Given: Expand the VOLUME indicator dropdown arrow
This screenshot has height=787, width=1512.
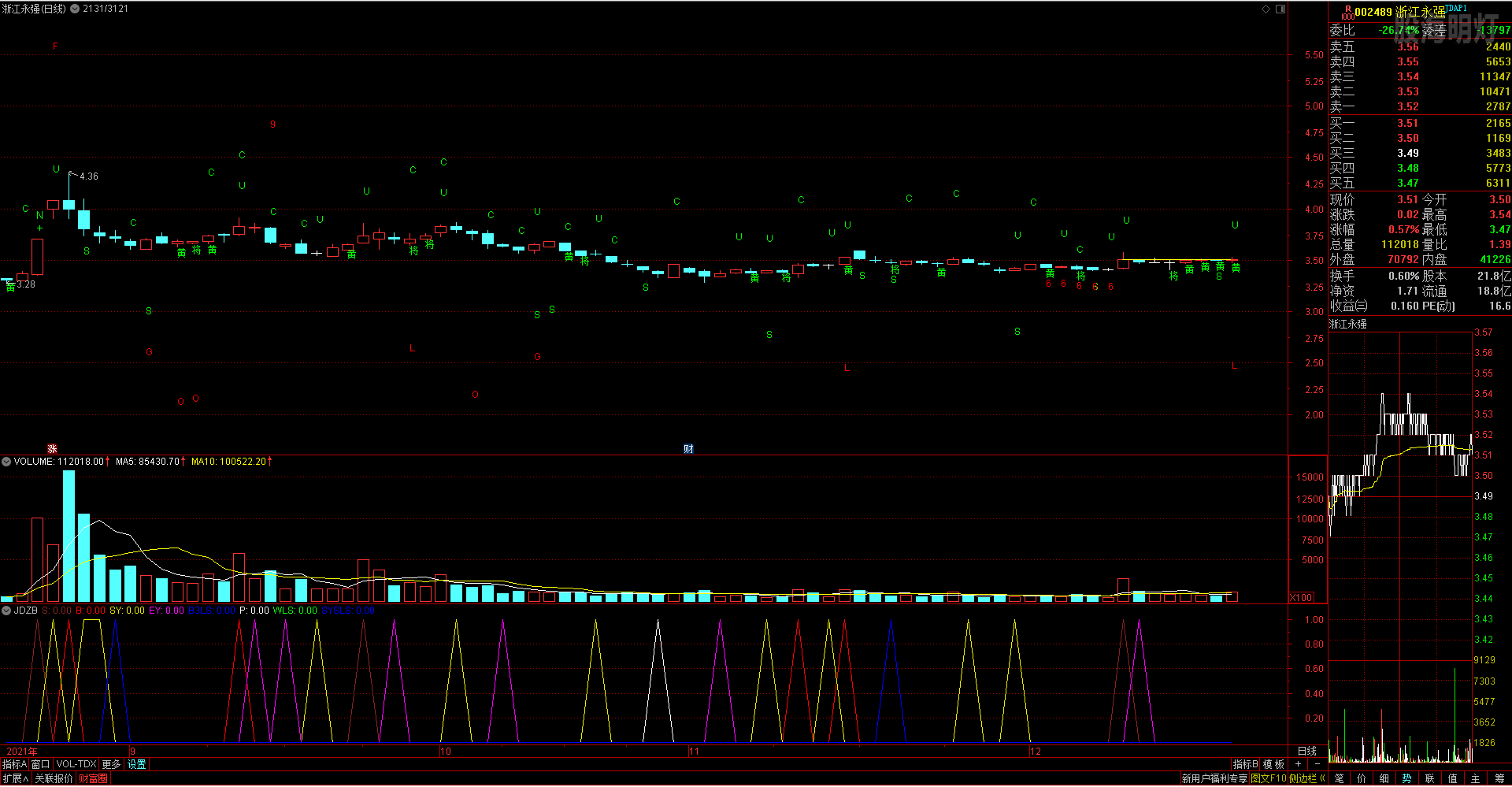Looking at the screenshot, I should coord(6,462).
